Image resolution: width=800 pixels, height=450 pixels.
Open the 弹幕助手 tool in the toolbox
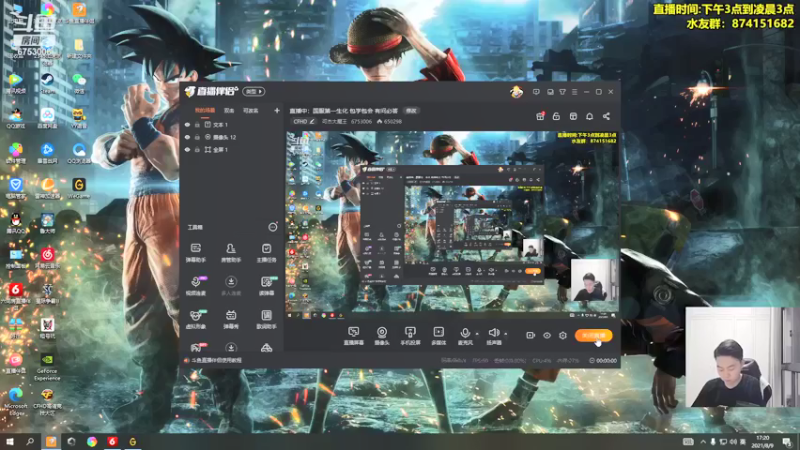click(x=195, y=253)
